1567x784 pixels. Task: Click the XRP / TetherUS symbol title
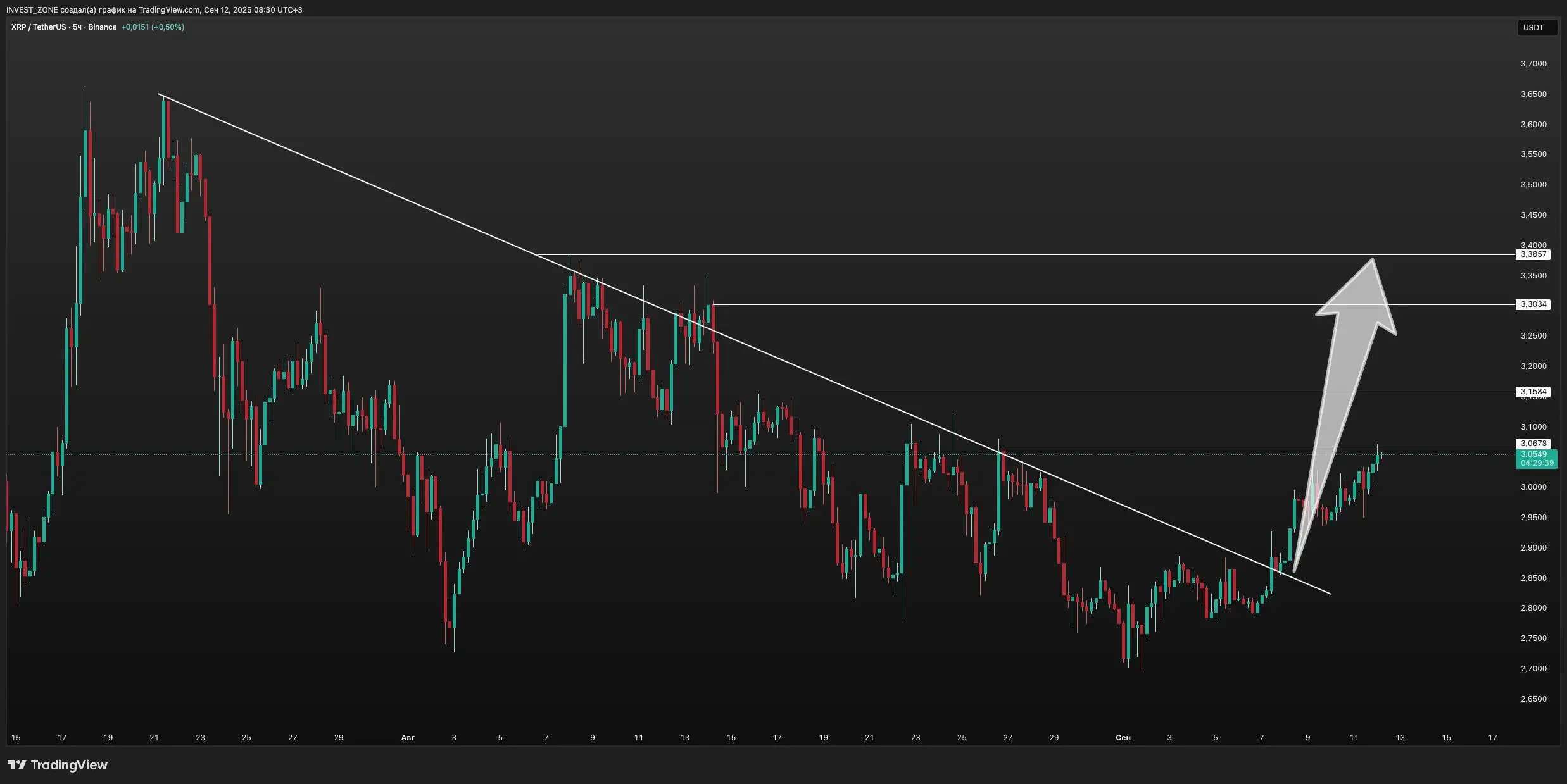coord(38,27)
